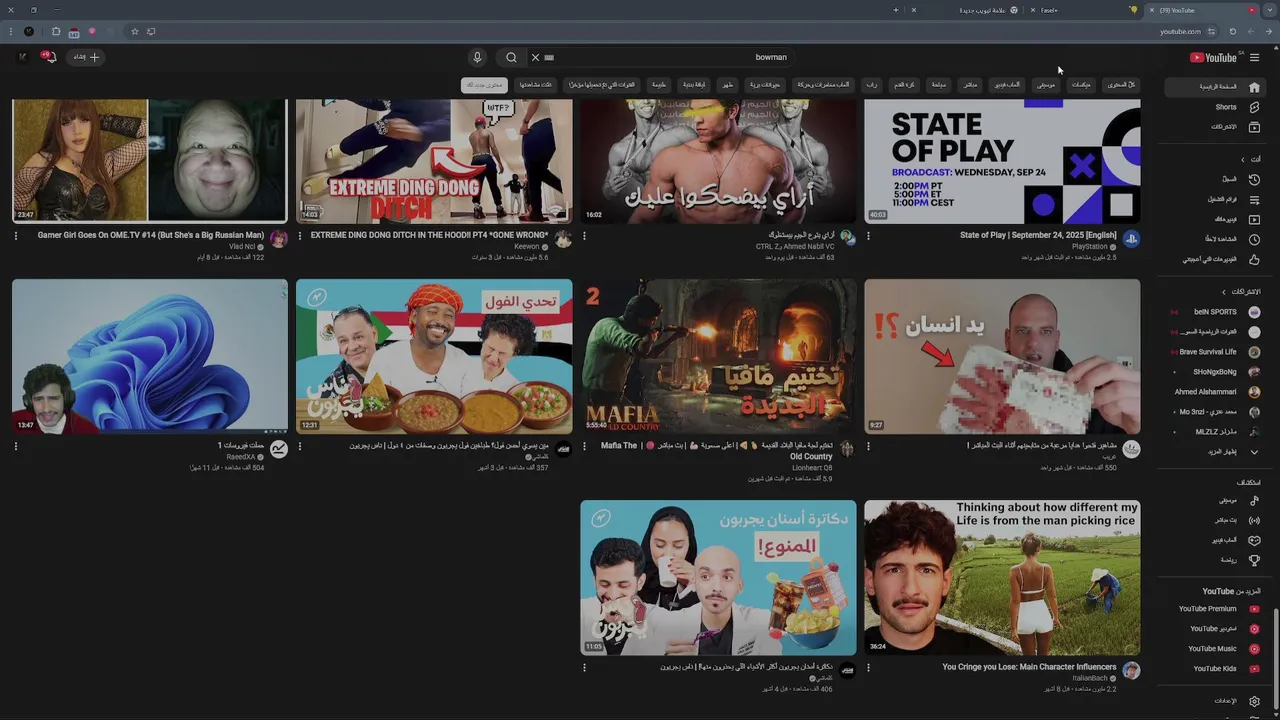Play State of Play thumbnail video
The width and height of the screenshot is (1280, 720).
tap(1002, 160)
